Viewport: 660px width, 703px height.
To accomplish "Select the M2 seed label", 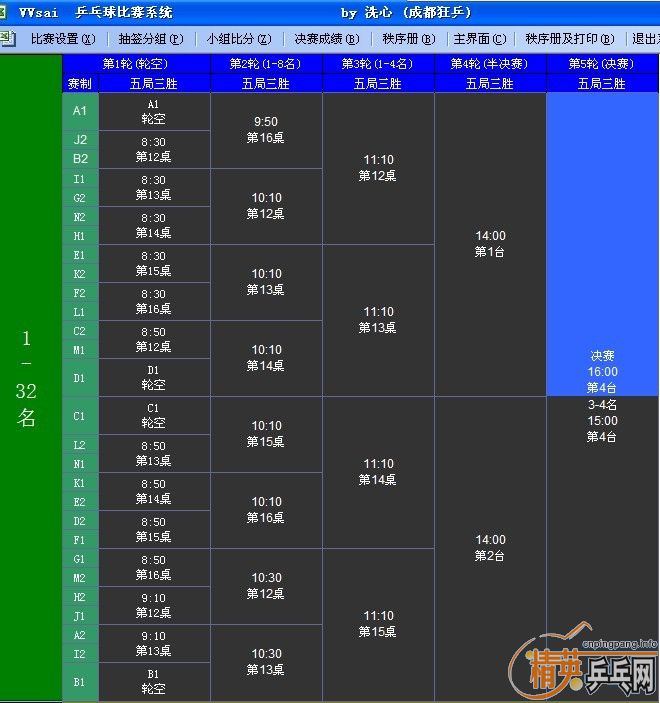I will pyautogui.click(x=80, y=578).
